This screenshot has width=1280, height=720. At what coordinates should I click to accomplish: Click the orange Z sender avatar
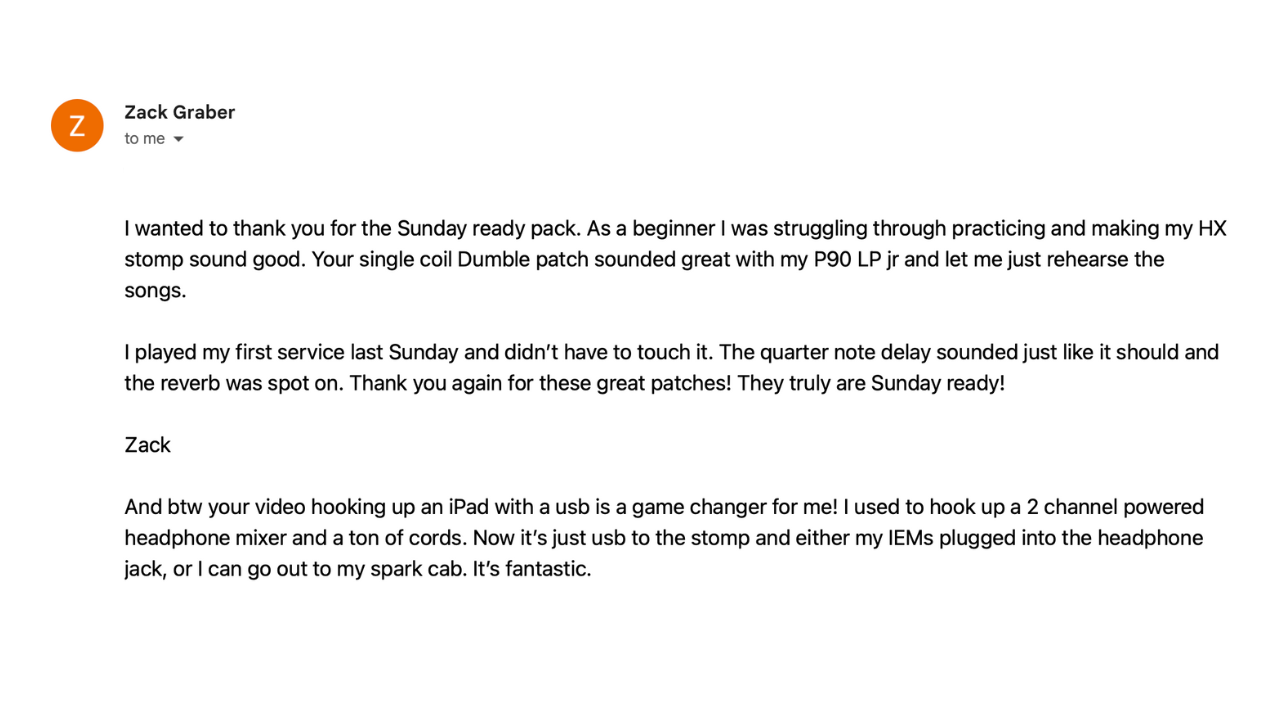tap(77, 126)
